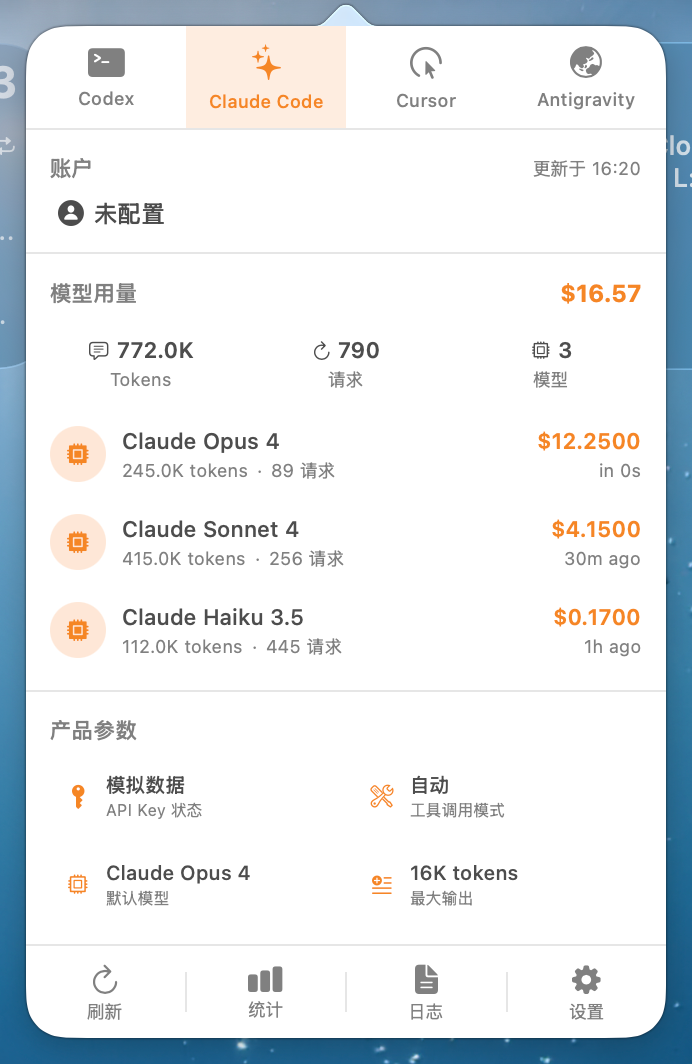Select the Codex terminal icon
Screen dimensions: 692x1064
[x=106, y=62]
